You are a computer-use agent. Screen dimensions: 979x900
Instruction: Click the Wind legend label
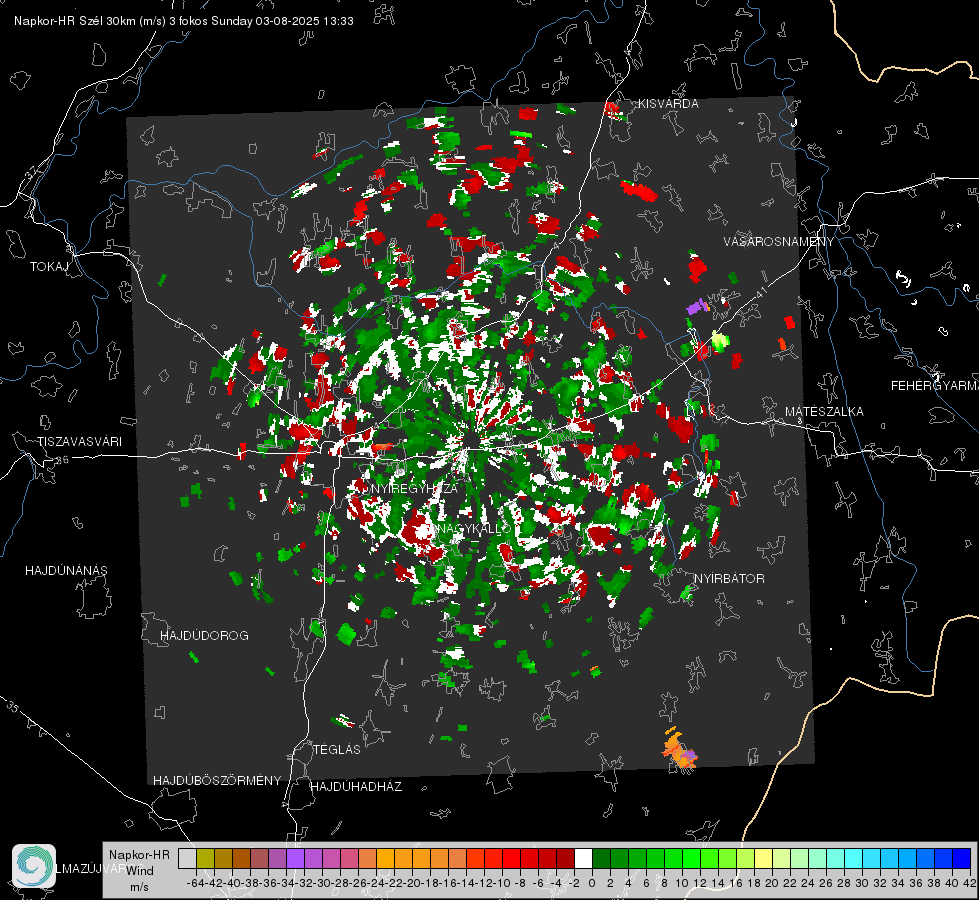tap(140, 870)
